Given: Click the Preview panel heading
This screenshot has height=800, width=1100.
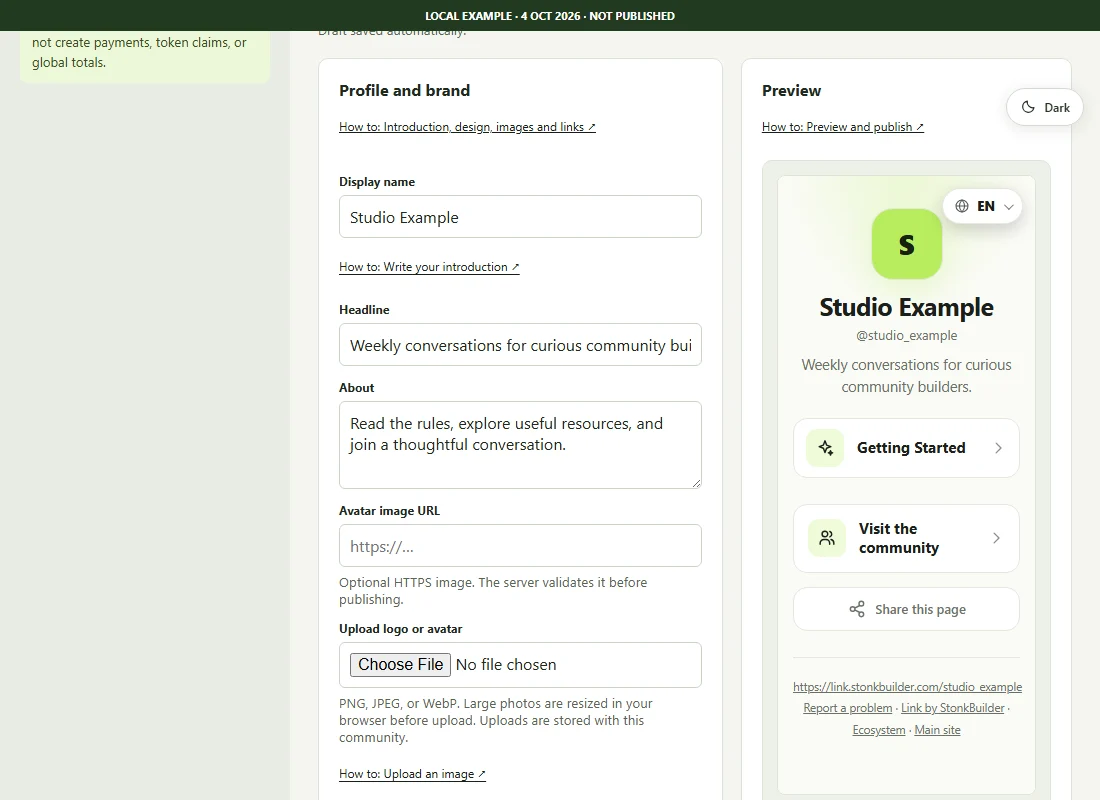Looking at the screenshot, I should [791, 91].
